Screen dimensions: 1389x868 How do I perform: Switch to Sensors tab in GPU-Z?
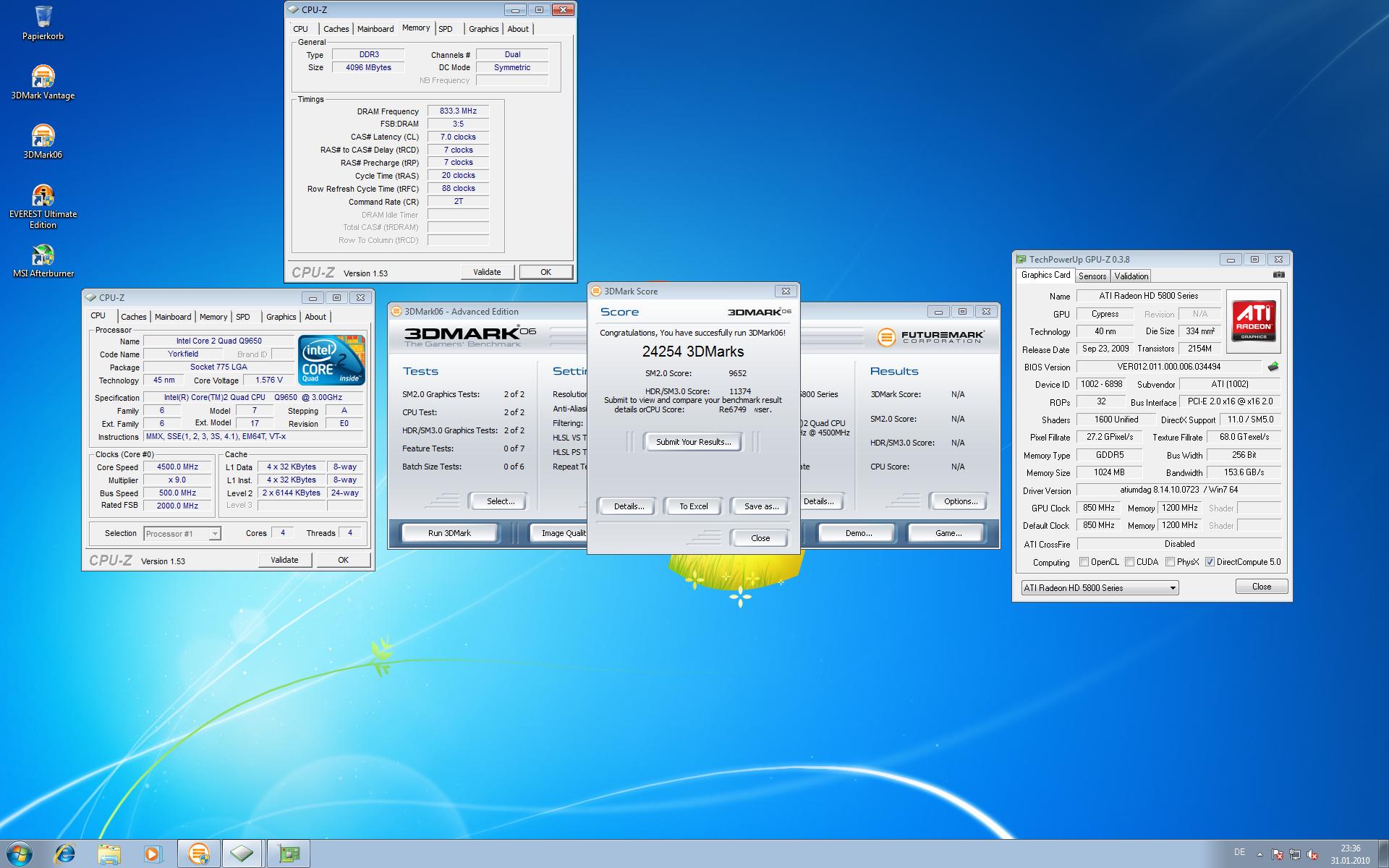1092,276
